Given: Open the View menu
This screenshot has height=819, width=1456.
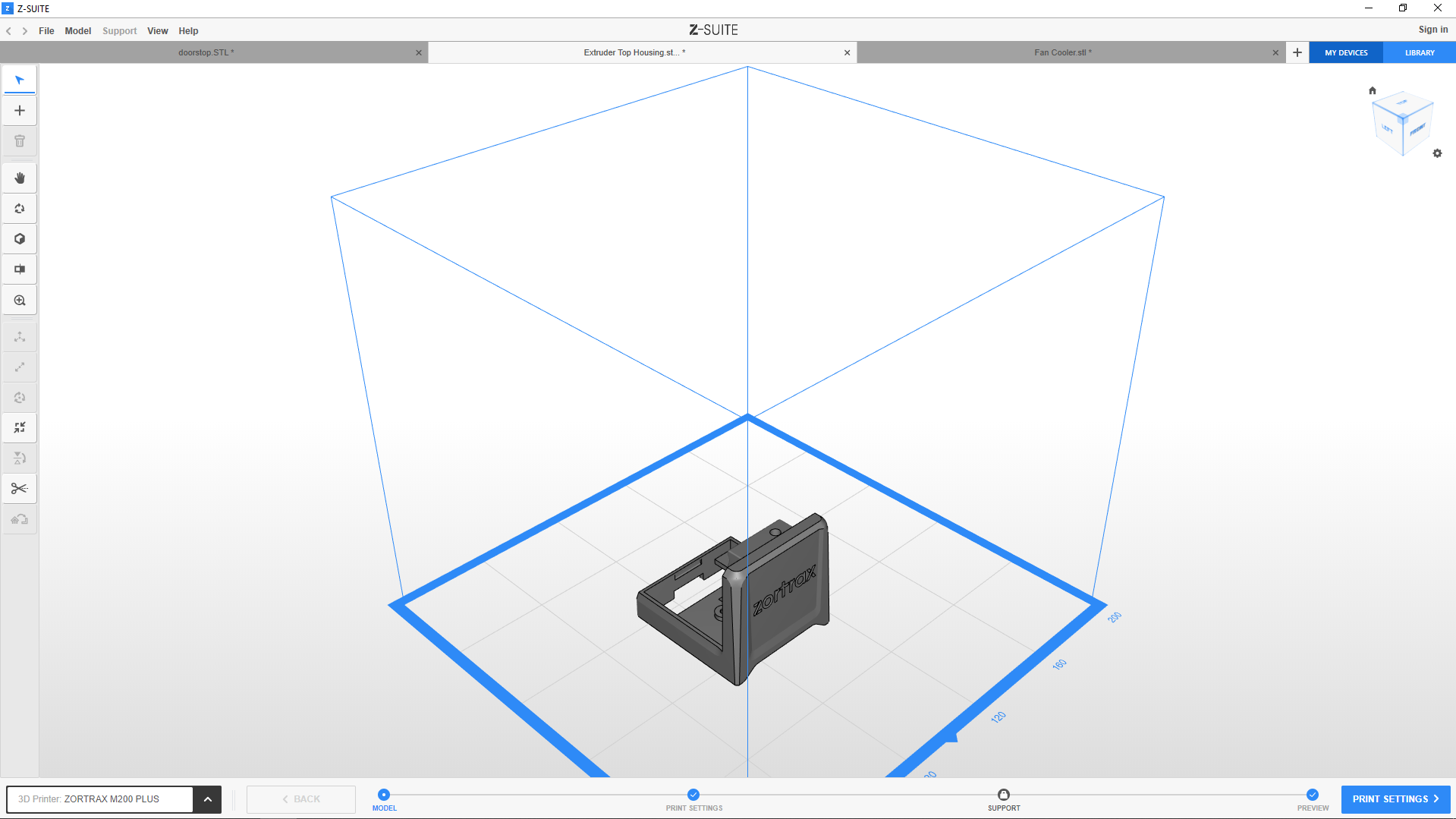Looking at the screenshot, I should click(157, 31).
